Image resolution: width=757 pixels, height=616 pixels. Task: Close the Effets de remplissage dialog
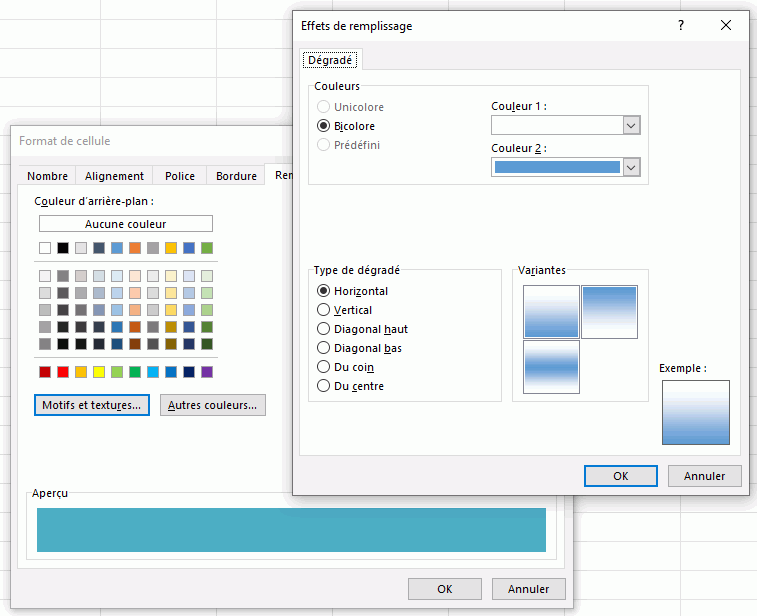tap(726, 26)
